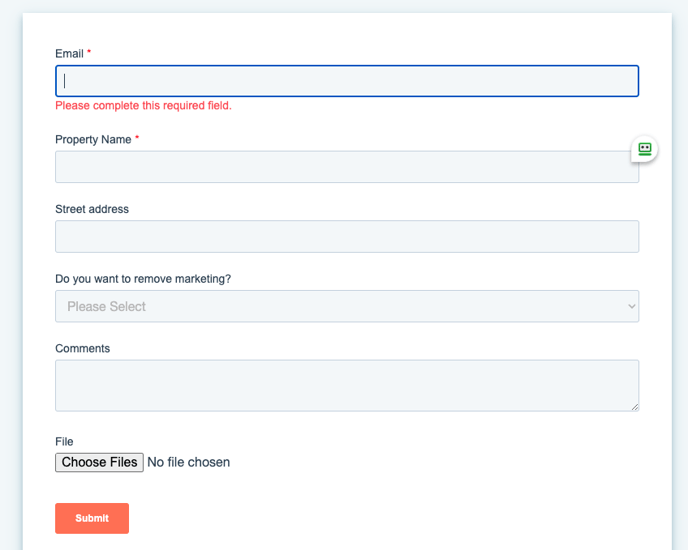Screen dimensions: 688x550
Task: Click the red asterisk beside Property Name
Action: pos(137,140)
